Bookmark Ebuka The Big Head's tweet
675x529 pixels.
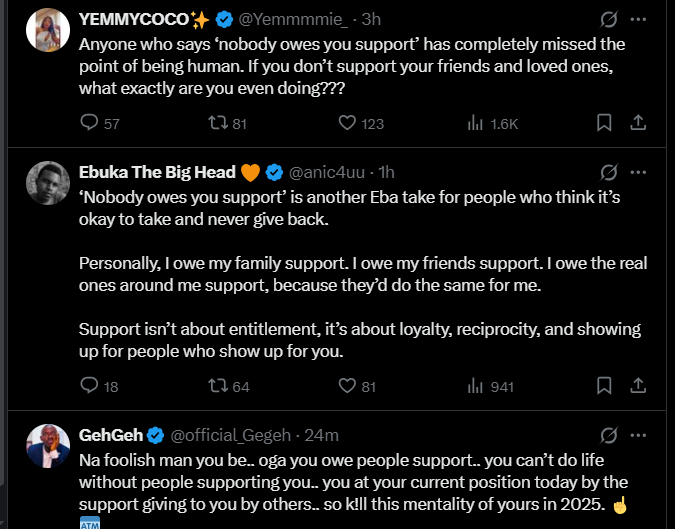click(x=604, y=385)
